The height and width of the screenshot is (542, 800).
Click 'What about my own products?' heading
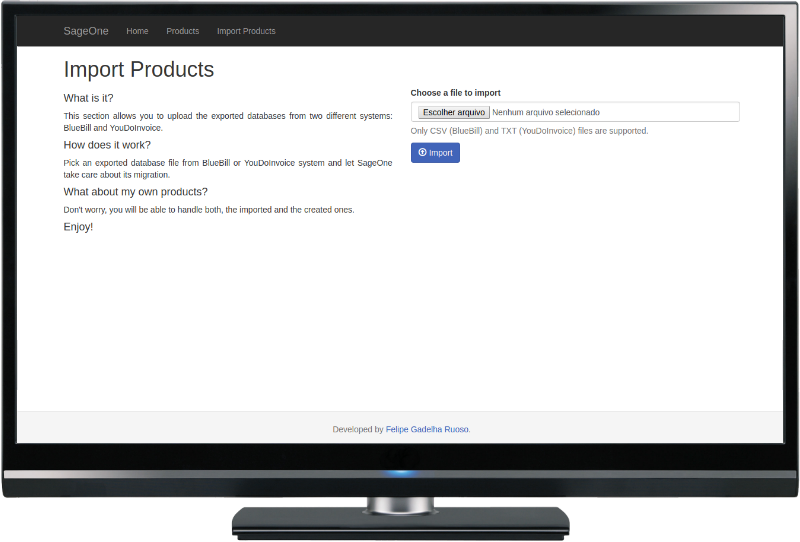[135, 192]
